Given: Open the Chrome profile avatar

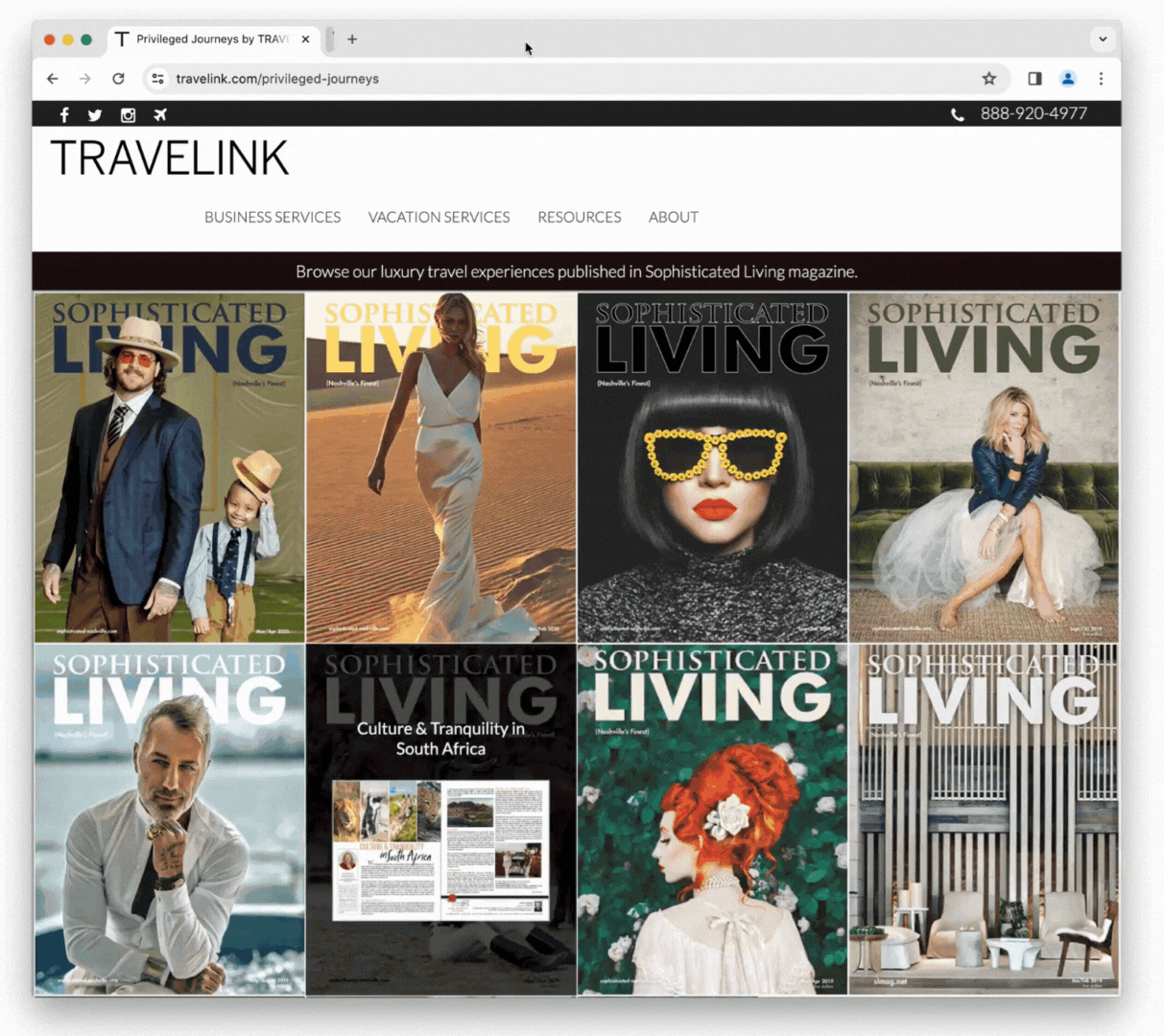Looking at the screenshot, I should pos(1067,79).
